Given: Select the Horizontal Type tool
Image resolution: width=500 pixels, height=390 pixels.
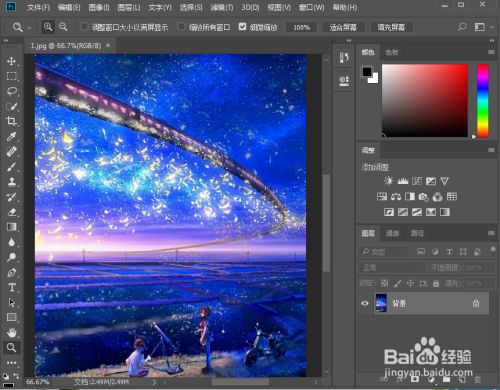Looking at the screenshot, I should 12,287.
